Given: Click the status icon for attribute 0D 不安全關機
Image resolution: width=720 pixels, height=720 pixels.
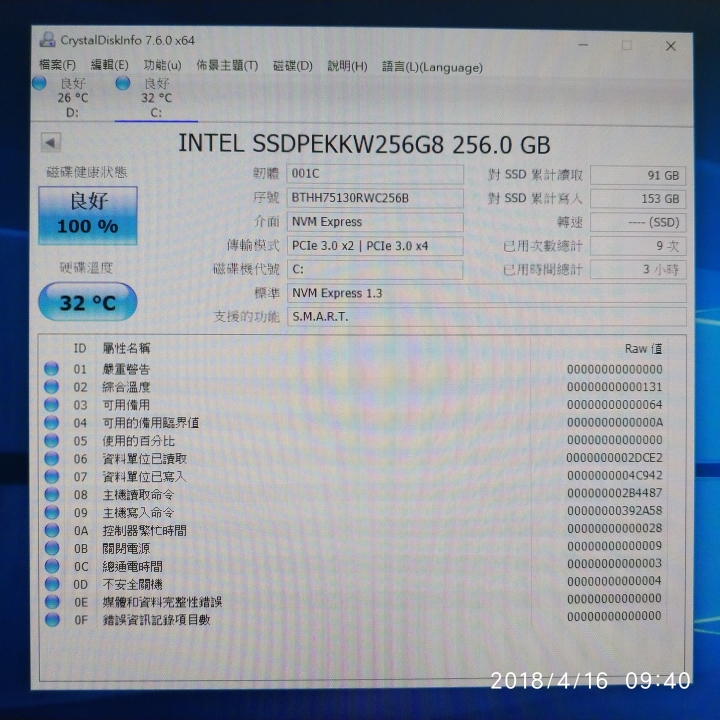Looking at the screenshot, I should 52,584.
